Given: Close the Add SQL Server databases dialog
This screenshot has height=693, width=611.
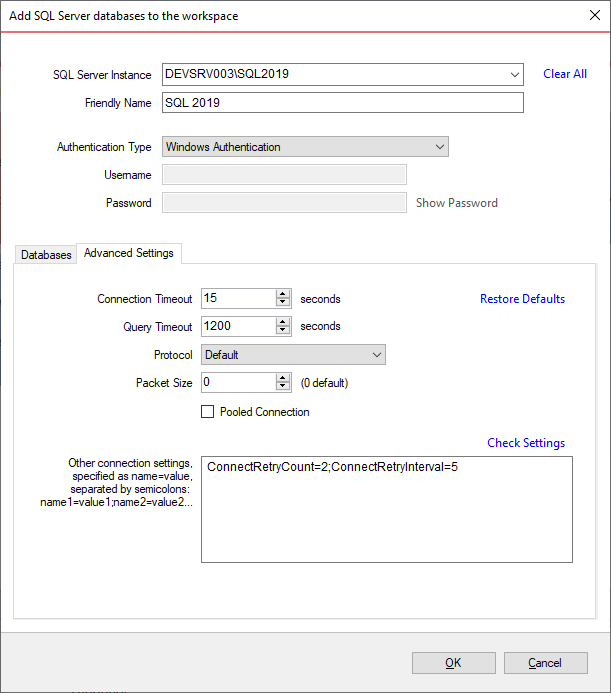Looking at the screenshot, I should tap(595, 15).
